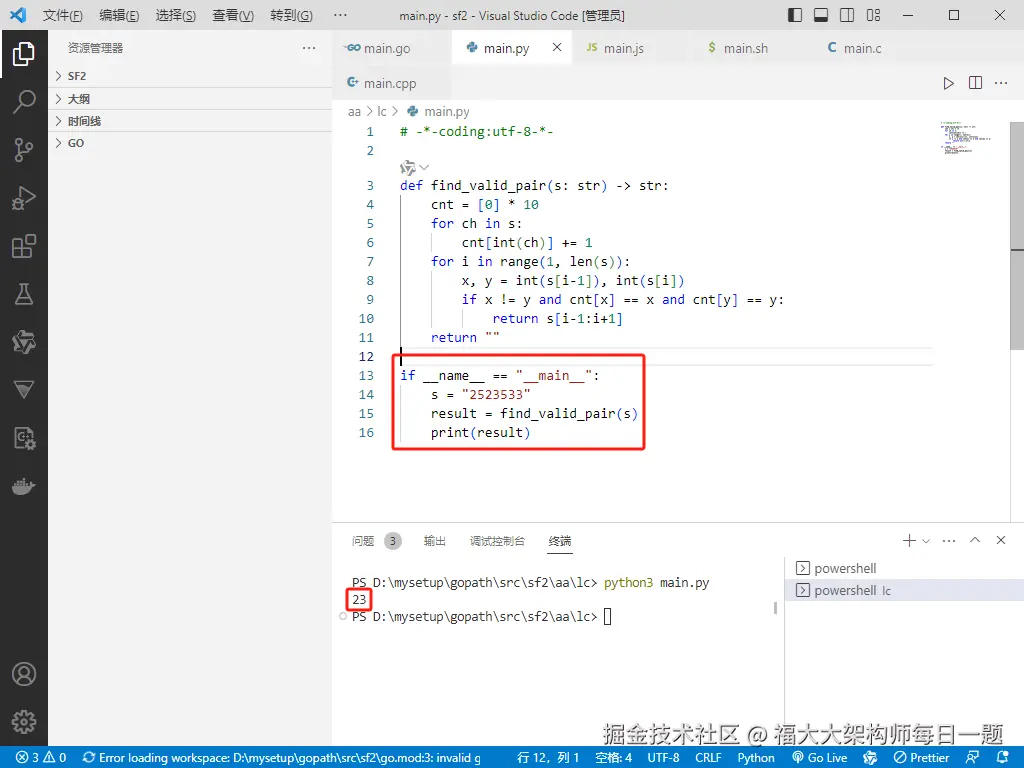Select the 终端 terminal panel tab
1024x768 pixels.
coord(560,541)
